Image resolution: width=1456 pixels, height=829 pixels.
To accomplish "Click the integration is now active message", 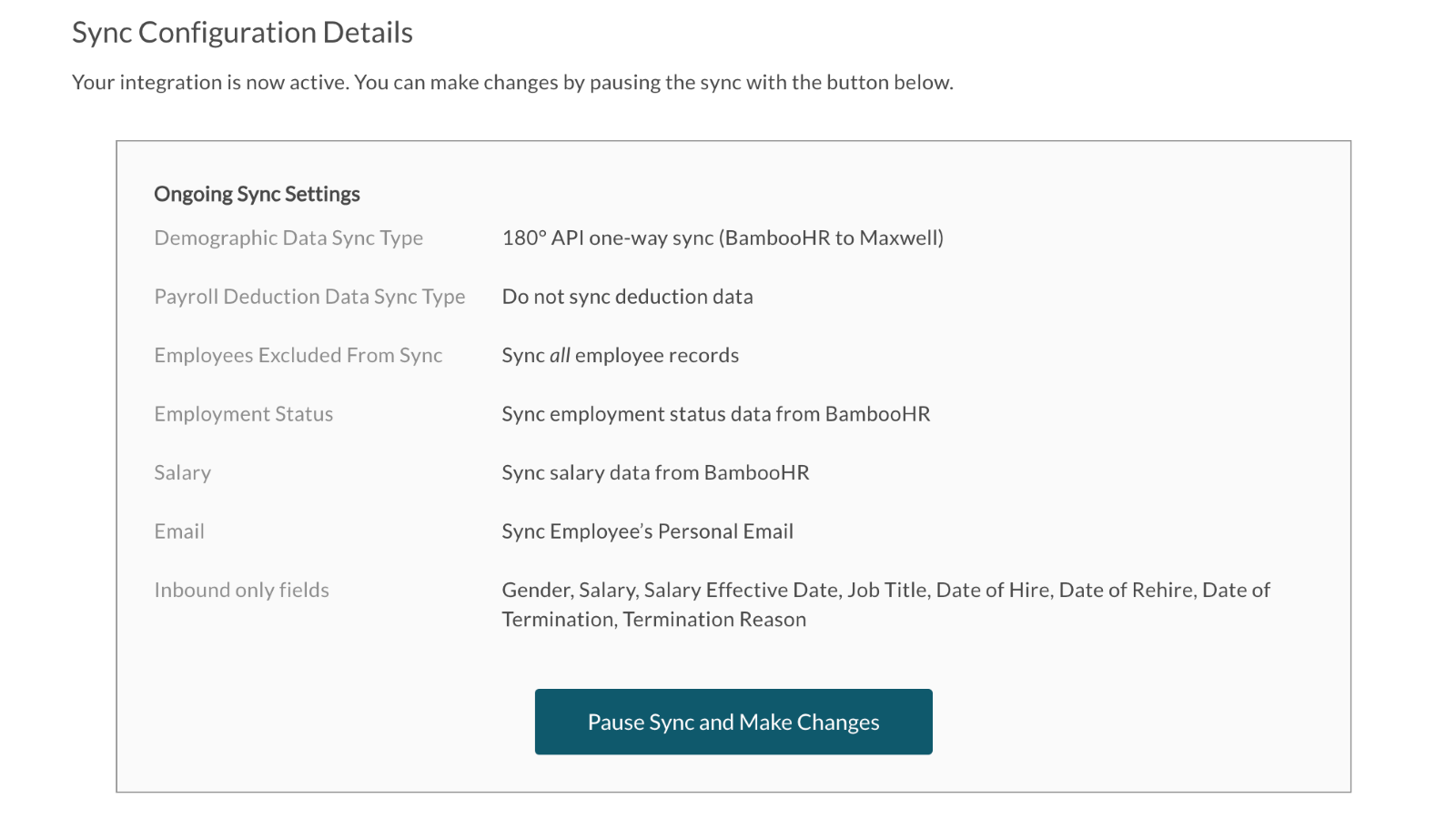I will pos(512,82).
